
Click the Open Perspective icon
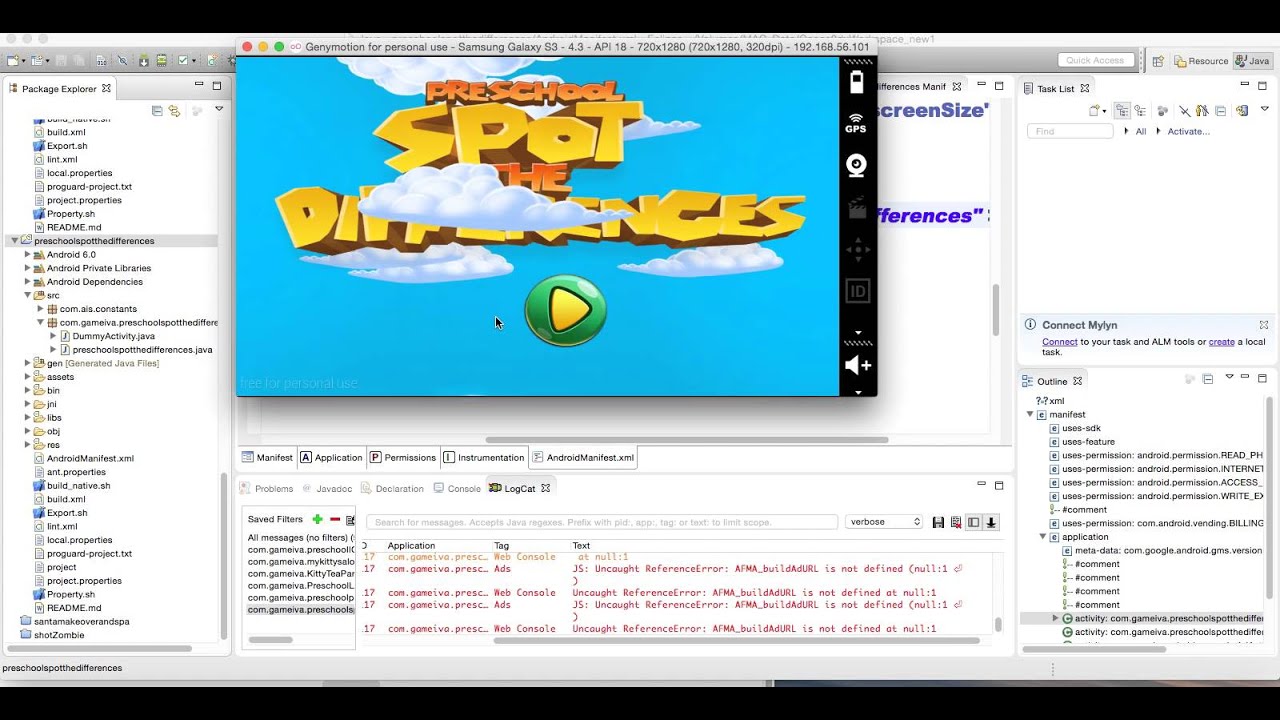point(1158,61)
